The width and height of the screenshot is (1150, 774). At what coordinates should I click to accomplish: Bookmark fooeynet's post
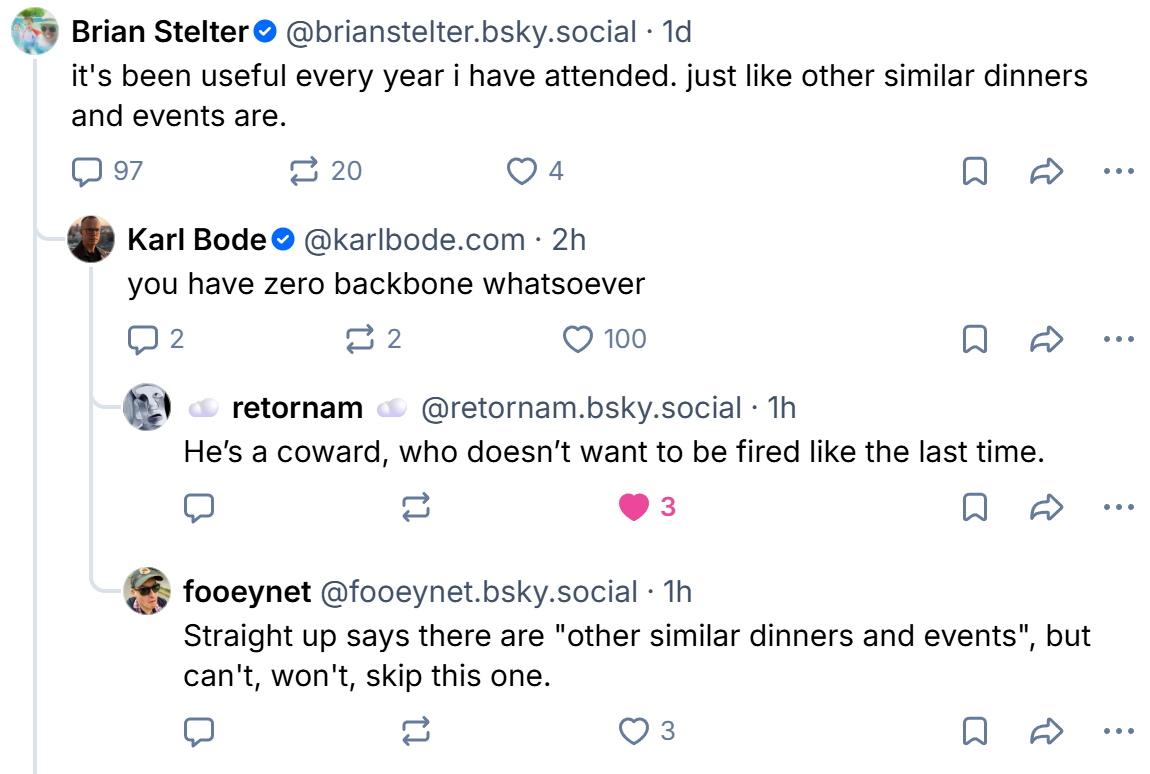(974, 732)
